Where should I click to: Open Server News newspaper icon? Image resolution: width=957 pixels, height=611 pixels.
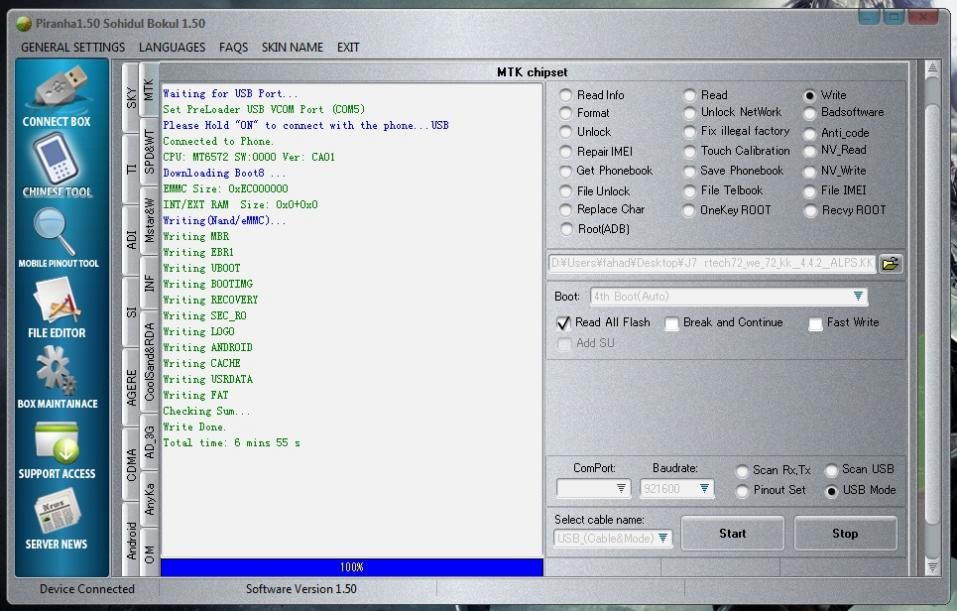pyautogui.click(x=57, y=514)
